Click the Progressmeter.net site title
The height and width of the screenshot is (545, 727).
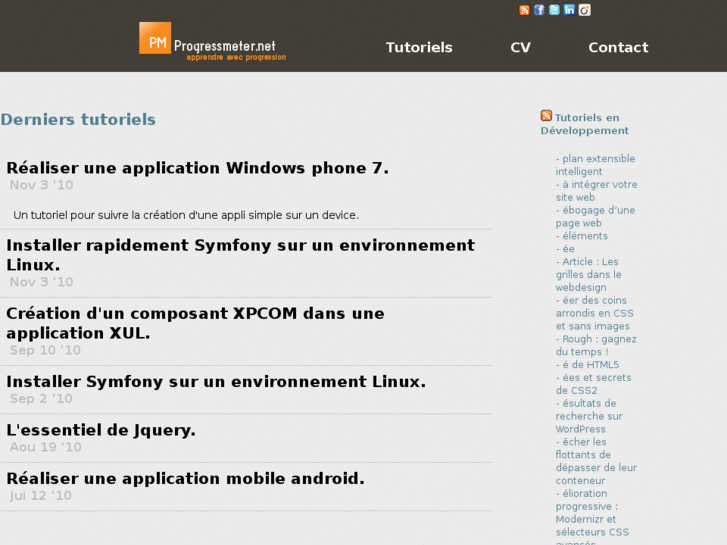coord(224,45)
